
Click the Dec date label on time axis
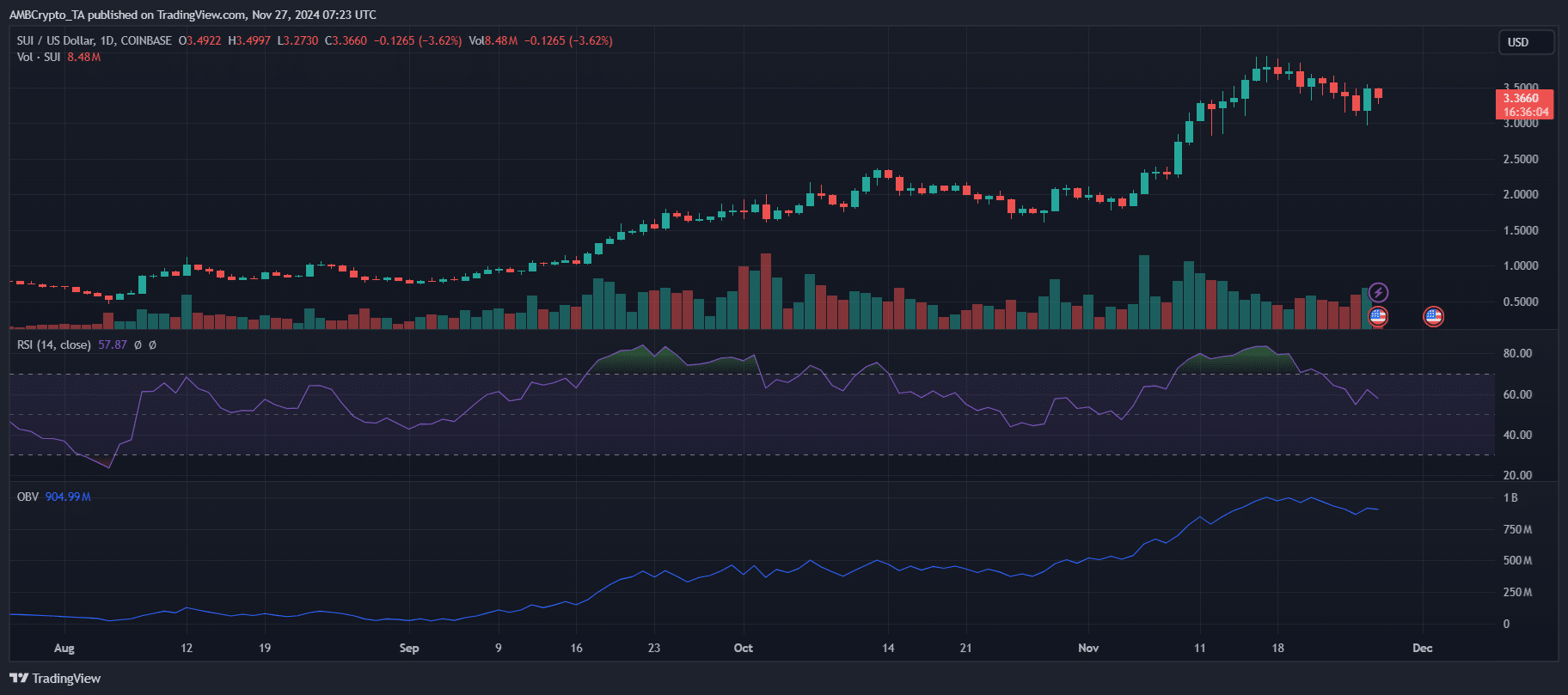[x=1423, y=648]
